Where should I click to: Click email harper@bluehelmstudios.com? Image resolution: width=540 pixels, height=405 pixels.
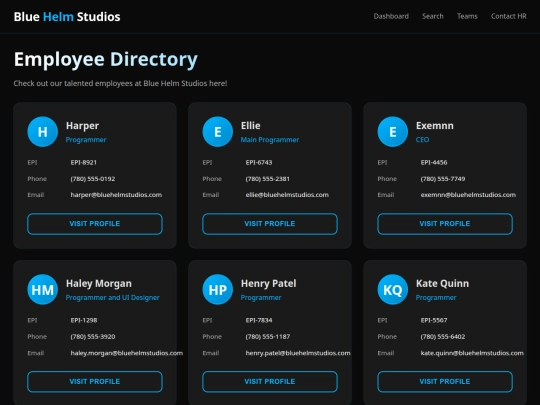click(x=116, y=195)
